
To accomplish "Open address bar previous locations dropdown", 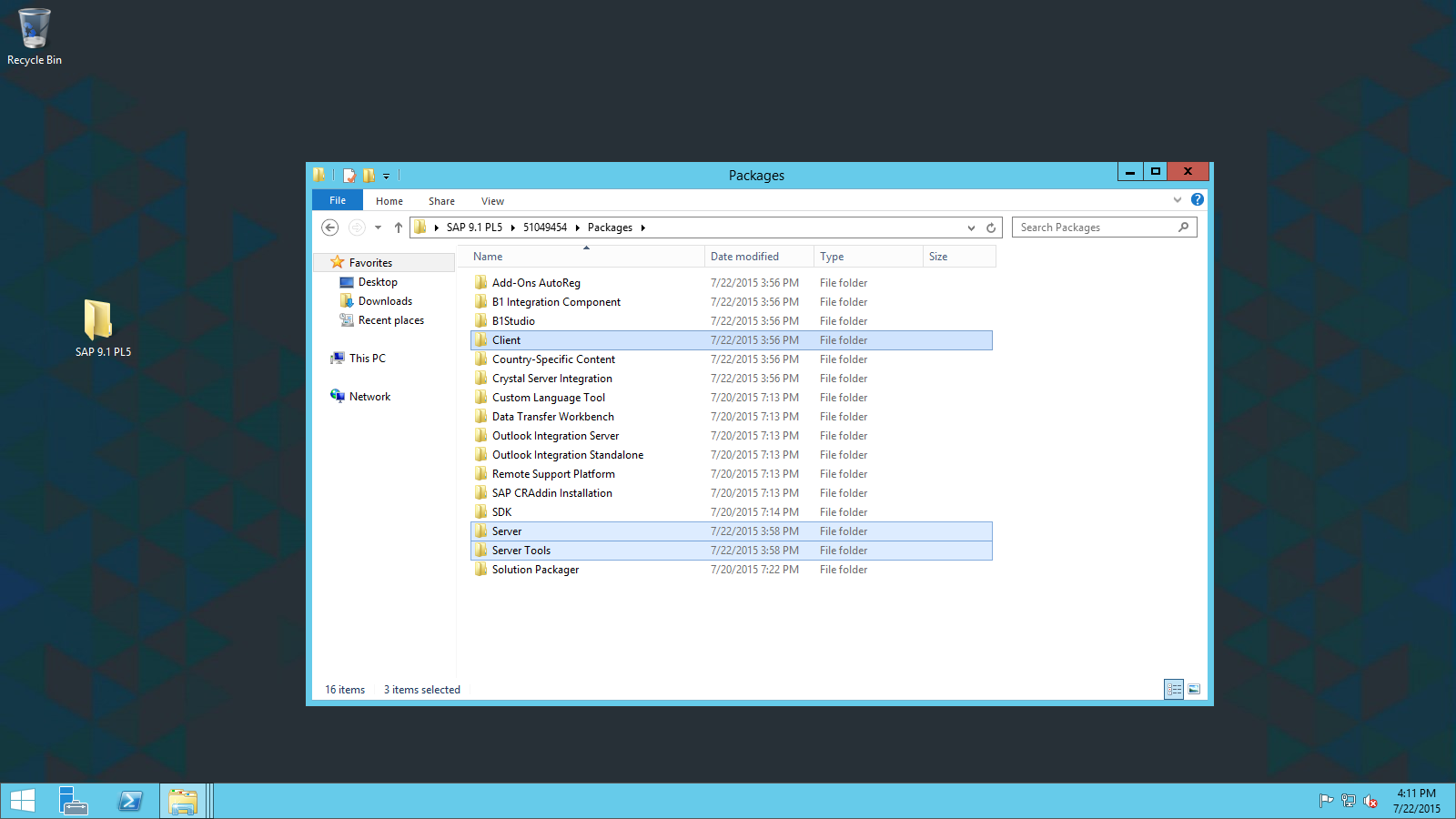I will point(971,227).
